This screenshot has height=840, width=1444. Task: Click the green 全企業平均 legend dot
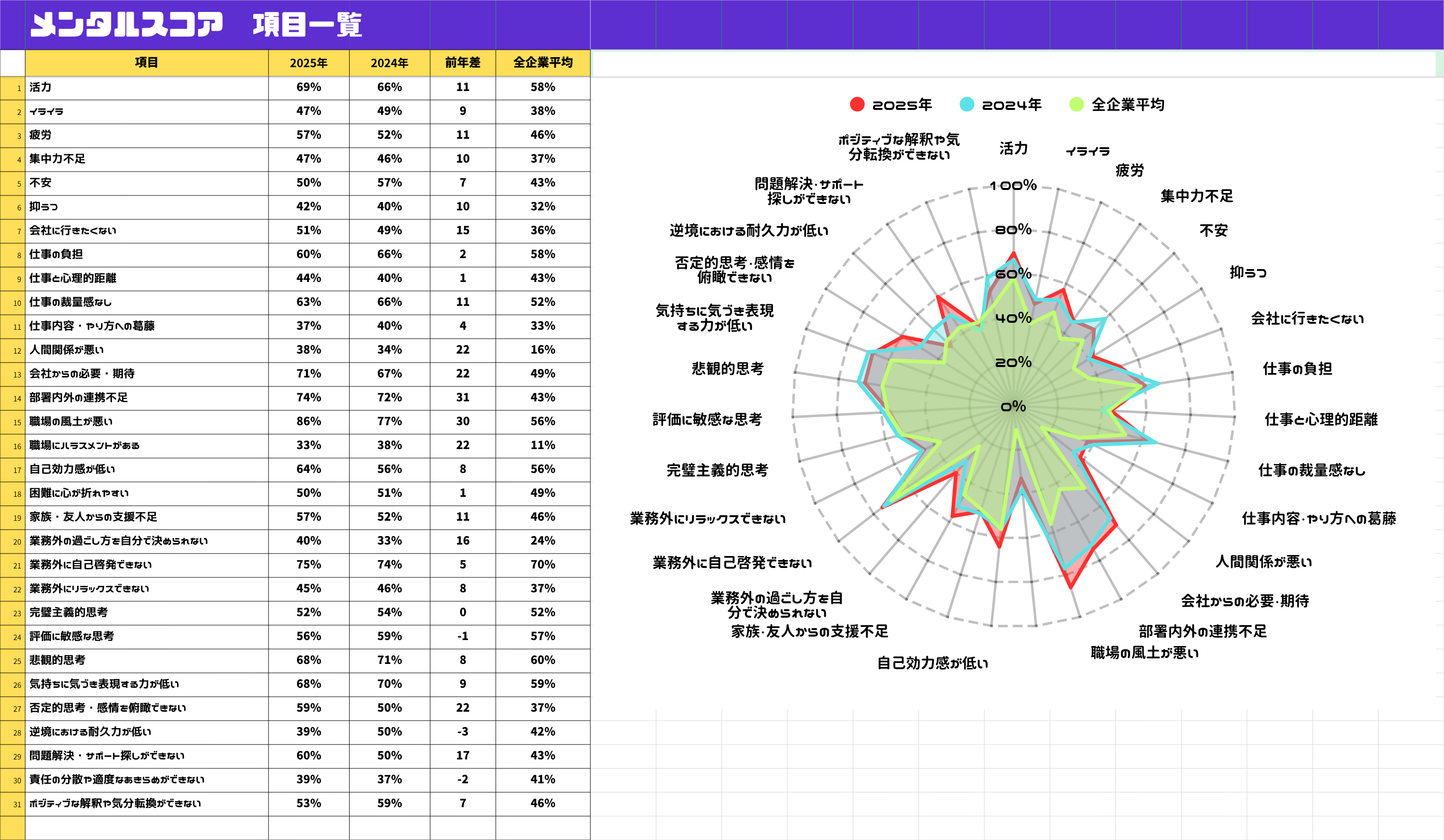(1077, 104)
